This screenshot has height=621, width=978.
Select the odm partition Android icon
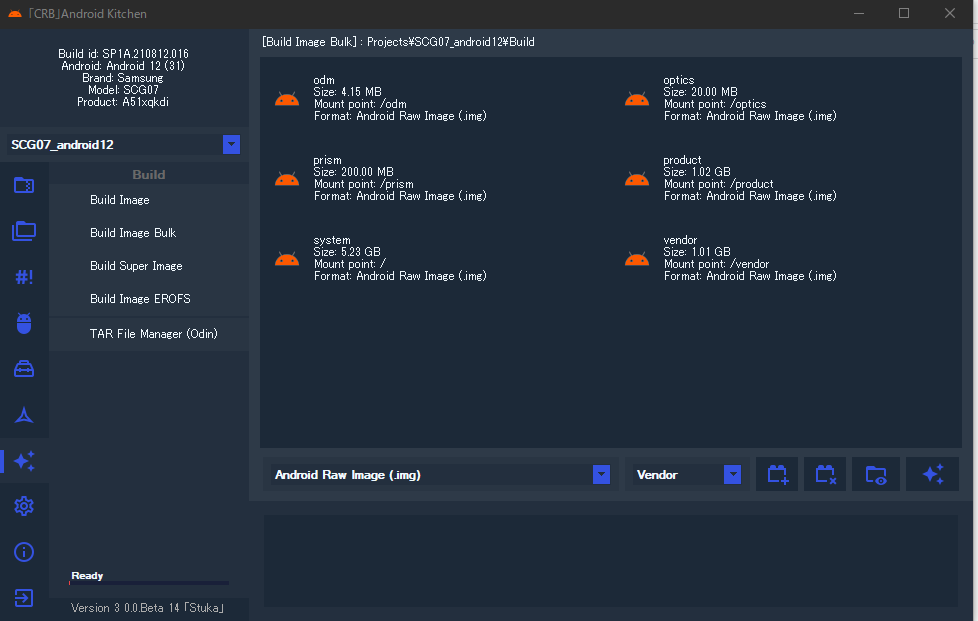(287, 99)
